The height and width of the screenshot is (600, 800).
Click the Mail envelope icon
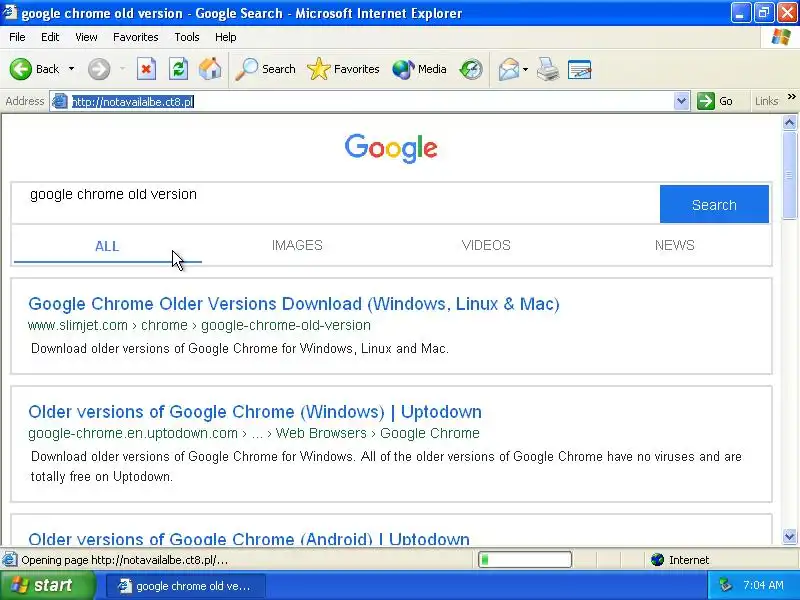[x=509, y=69]
